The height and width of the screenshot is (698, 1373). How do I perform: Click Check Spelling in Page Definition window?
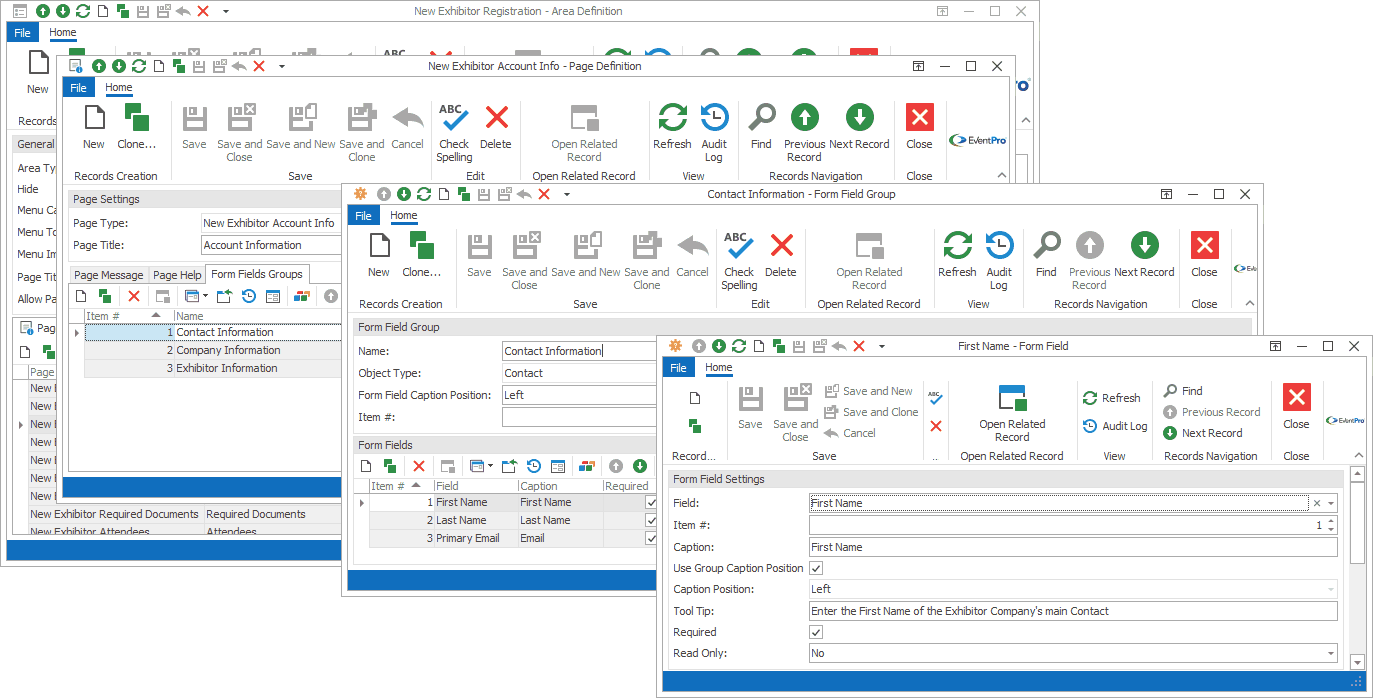454,132
